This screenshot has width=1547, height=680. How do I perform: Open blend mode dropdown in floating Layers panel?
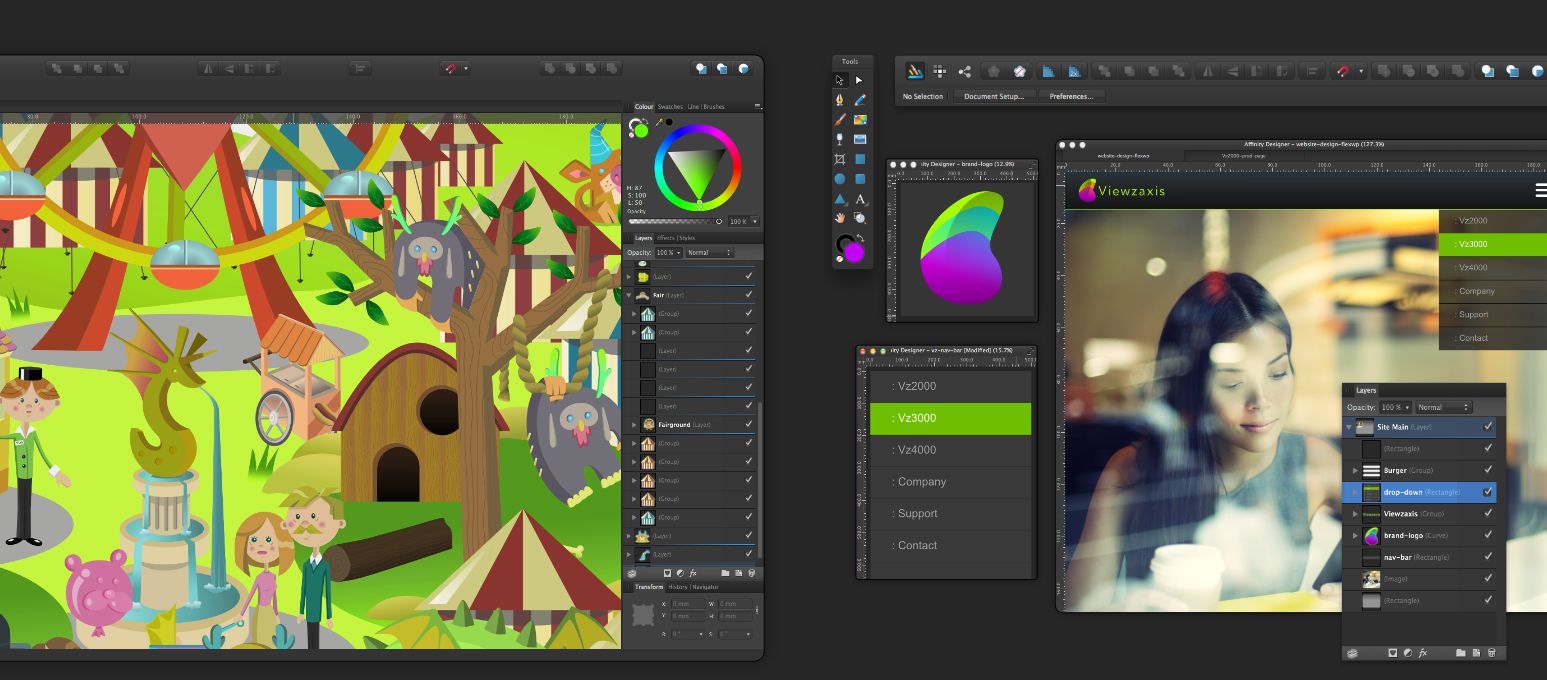(x=1444, y=407)
